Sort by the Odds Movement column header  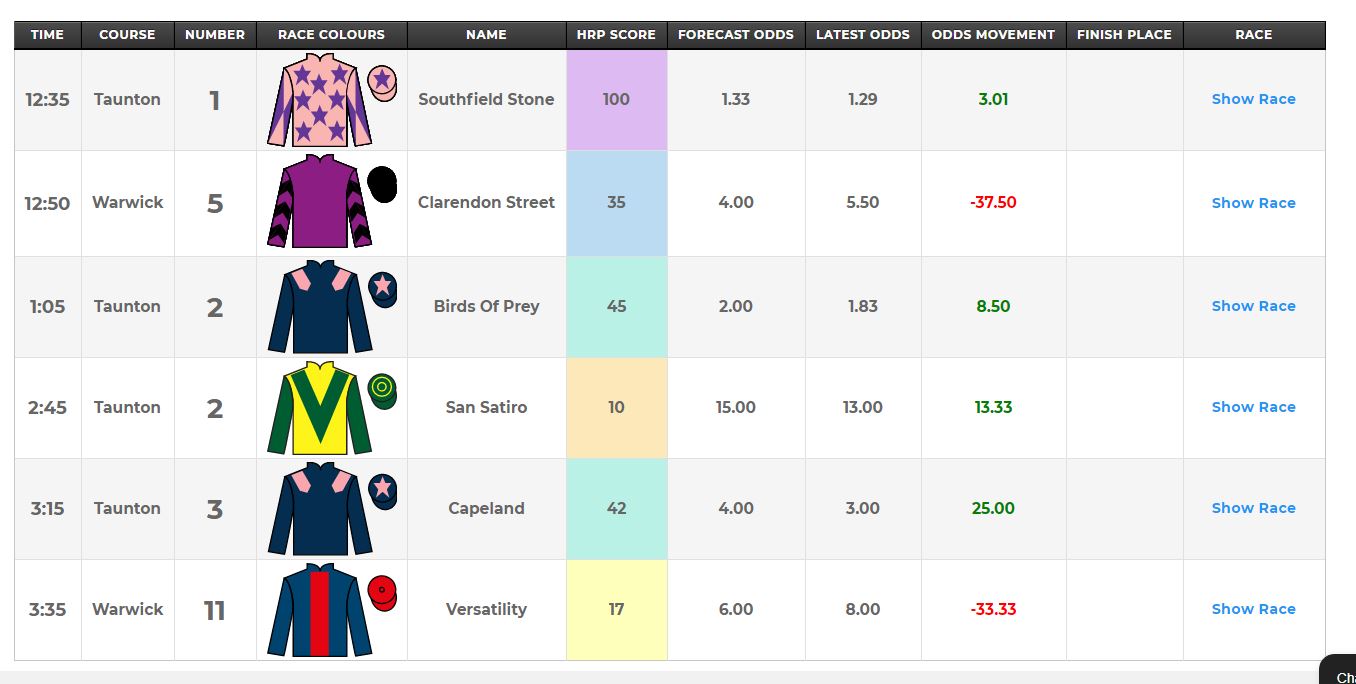(993, 34)
